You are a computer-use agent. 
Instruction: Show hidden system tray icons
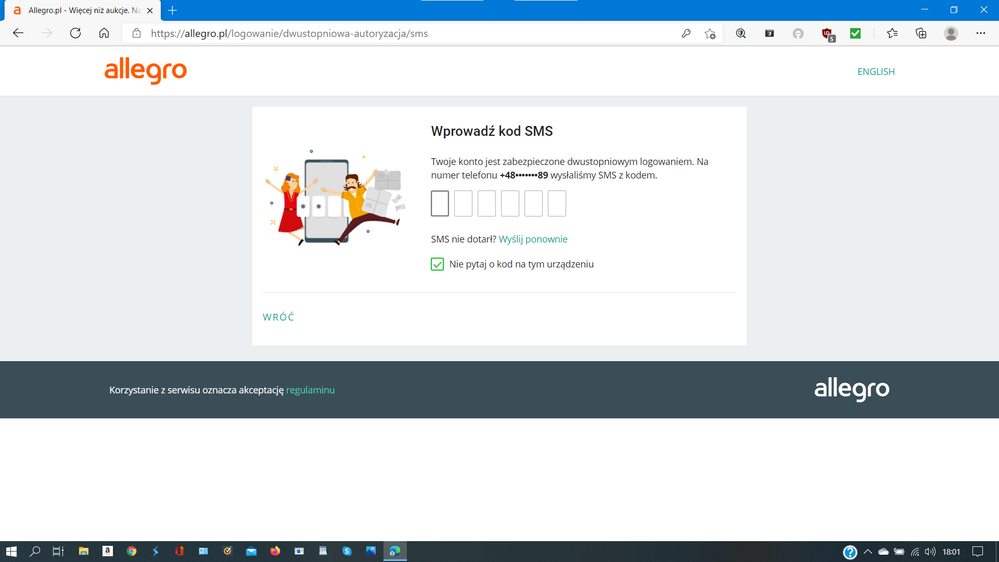tap(867, 551)
